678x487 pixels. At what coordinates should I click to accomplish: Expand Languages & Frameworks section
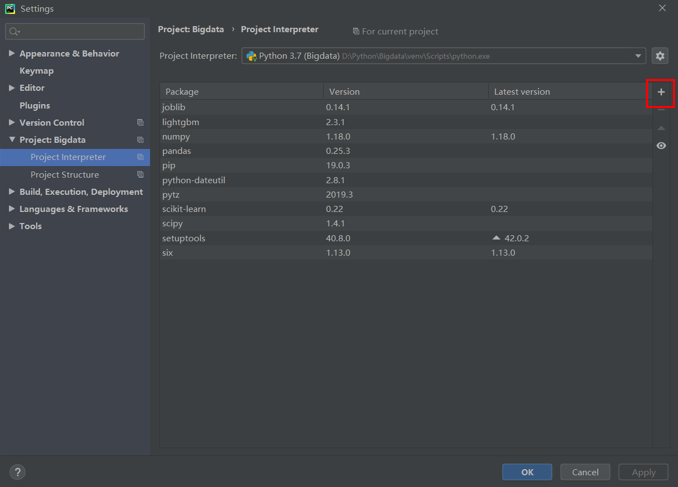12,209
